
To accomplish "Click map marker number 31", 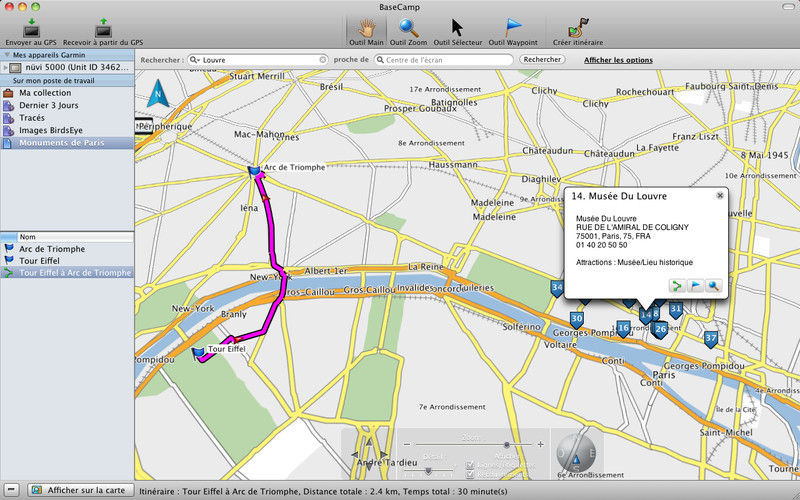I will coord(676,309).
